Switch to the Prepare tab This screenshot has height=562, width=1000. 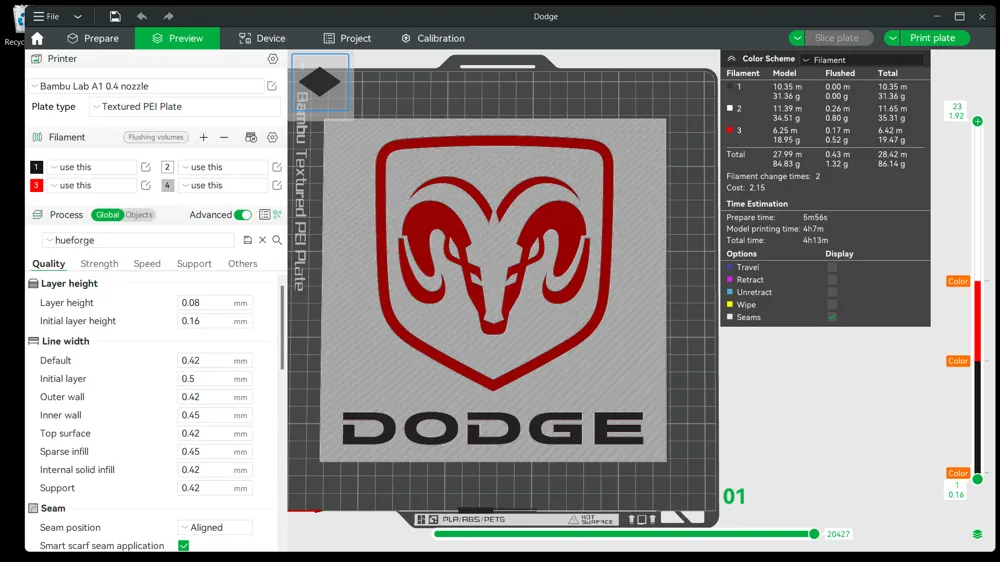(93, 38)
